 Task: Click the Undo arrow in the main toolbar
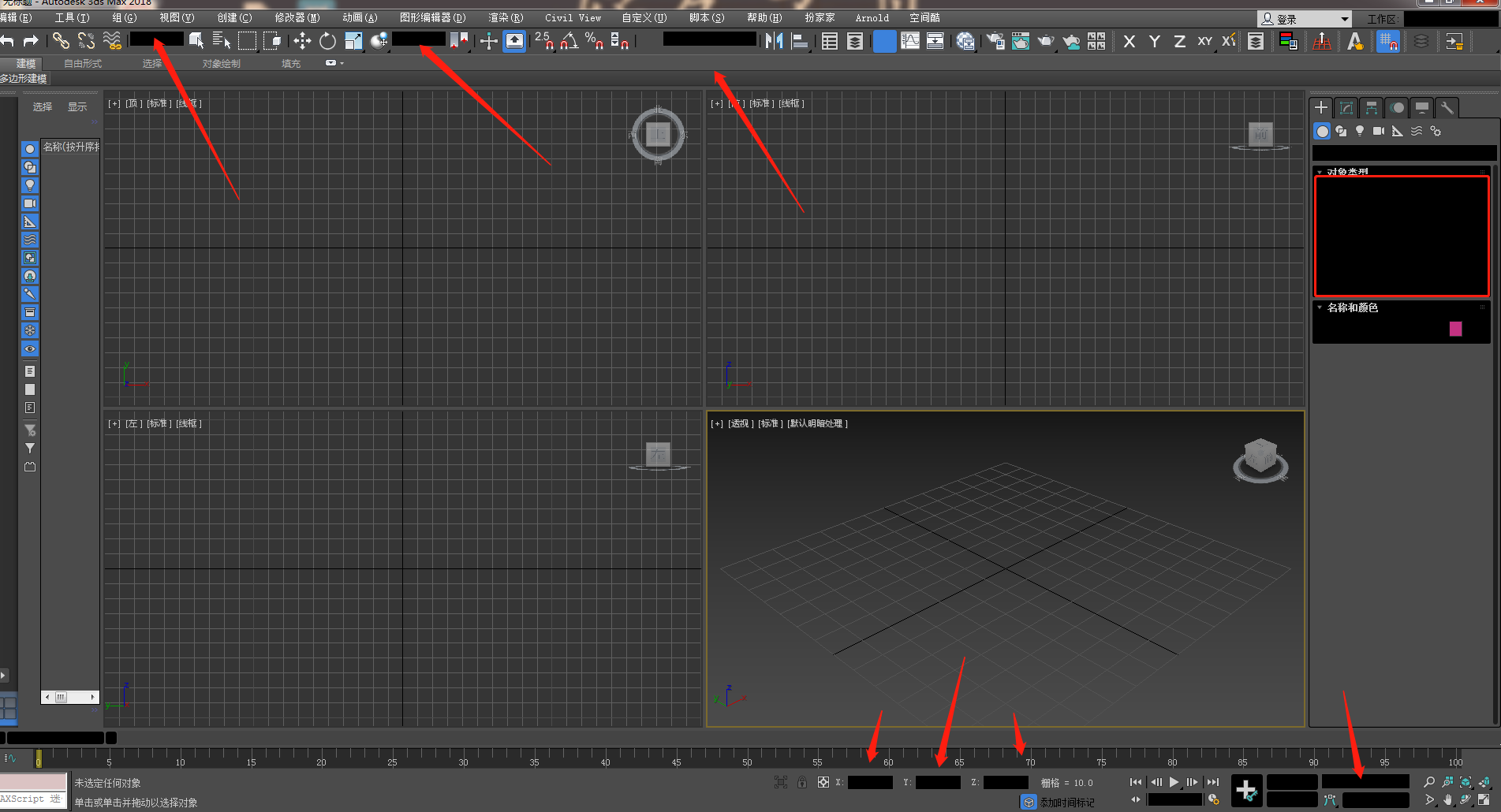pyautogui.click(x=7, y=41)
